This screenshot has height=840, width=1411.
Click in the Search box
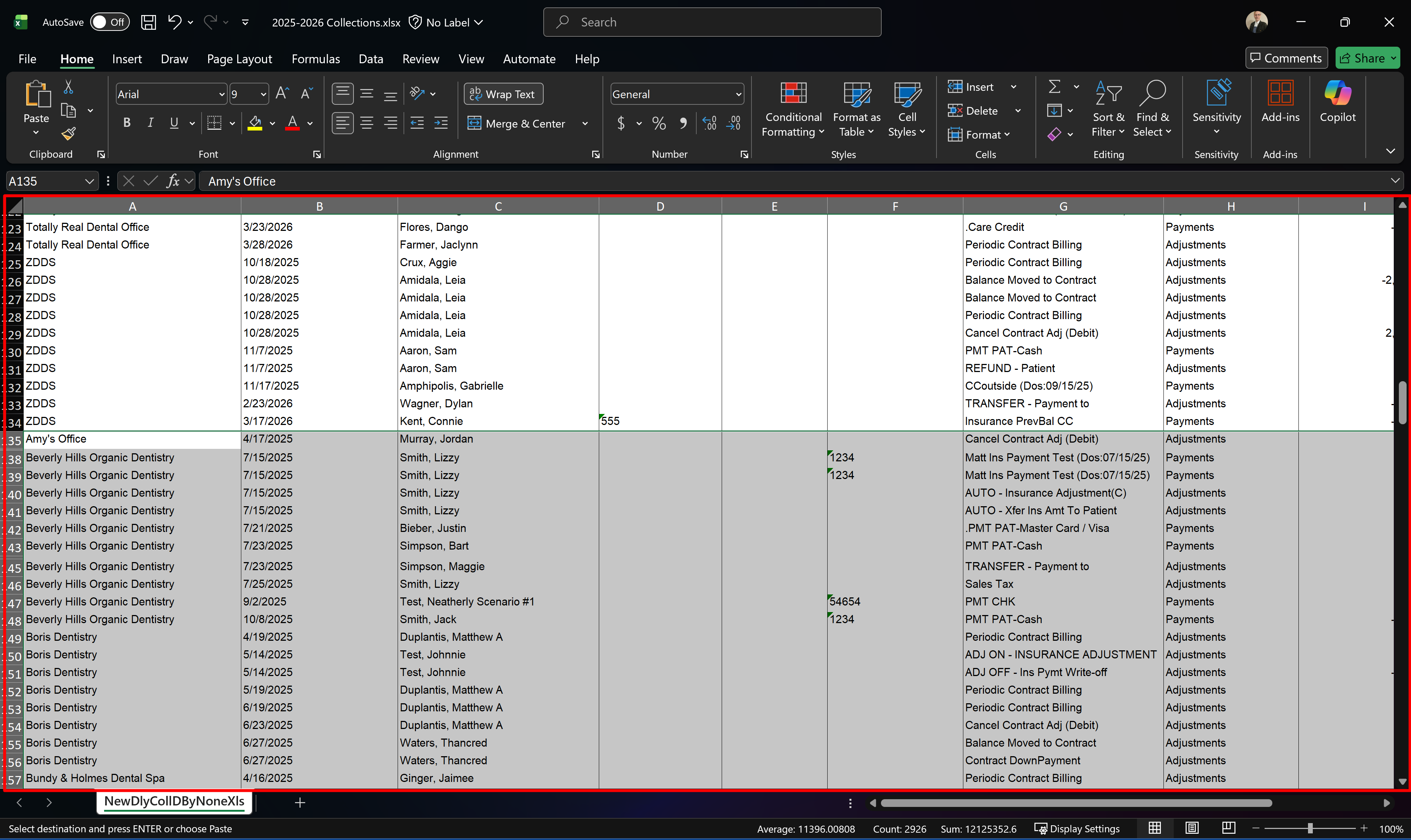pos(712,22)
